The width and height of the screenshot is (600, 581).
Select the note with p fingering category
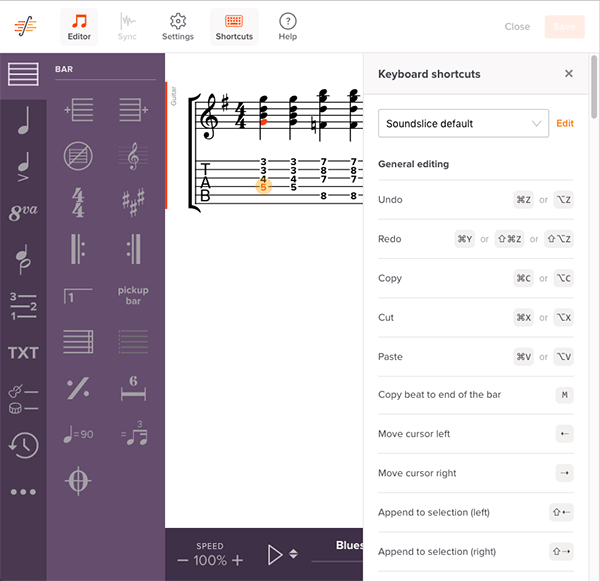click(x=23, y=259)
